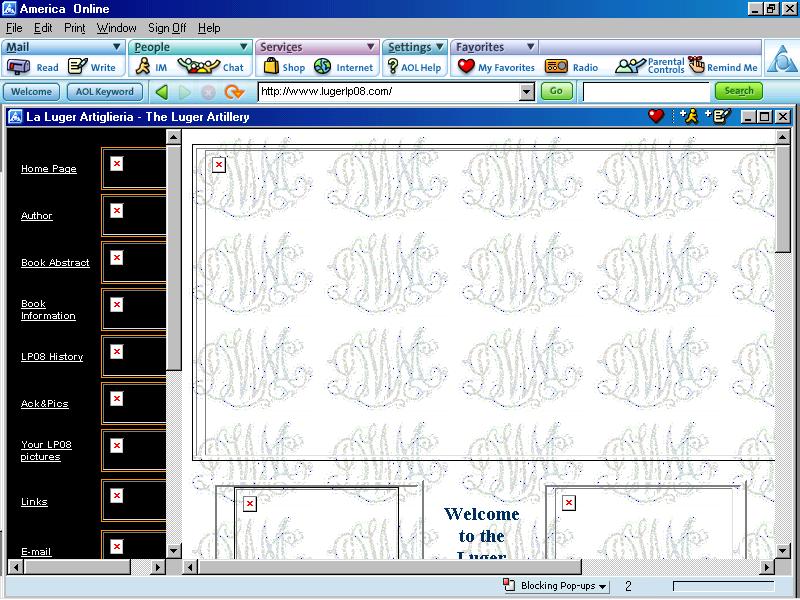
Task: Email page link icon in title bar
Action: point(718,116)
